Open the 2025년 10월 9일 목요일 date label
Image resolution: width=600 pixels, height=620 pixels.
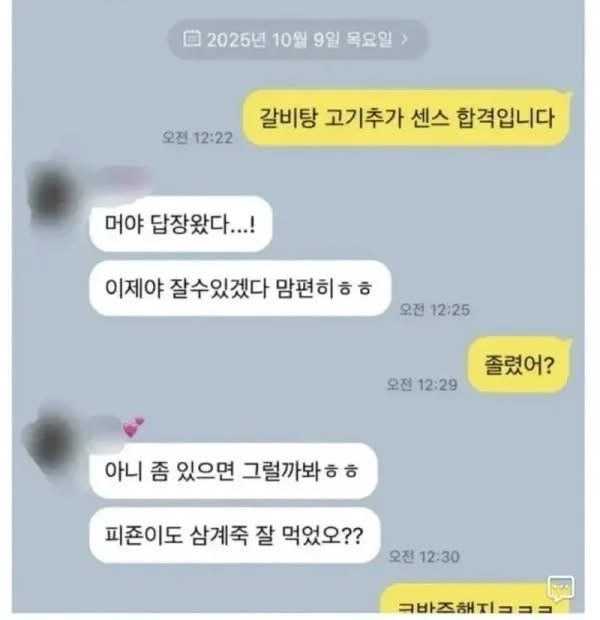tap(299, 40)
